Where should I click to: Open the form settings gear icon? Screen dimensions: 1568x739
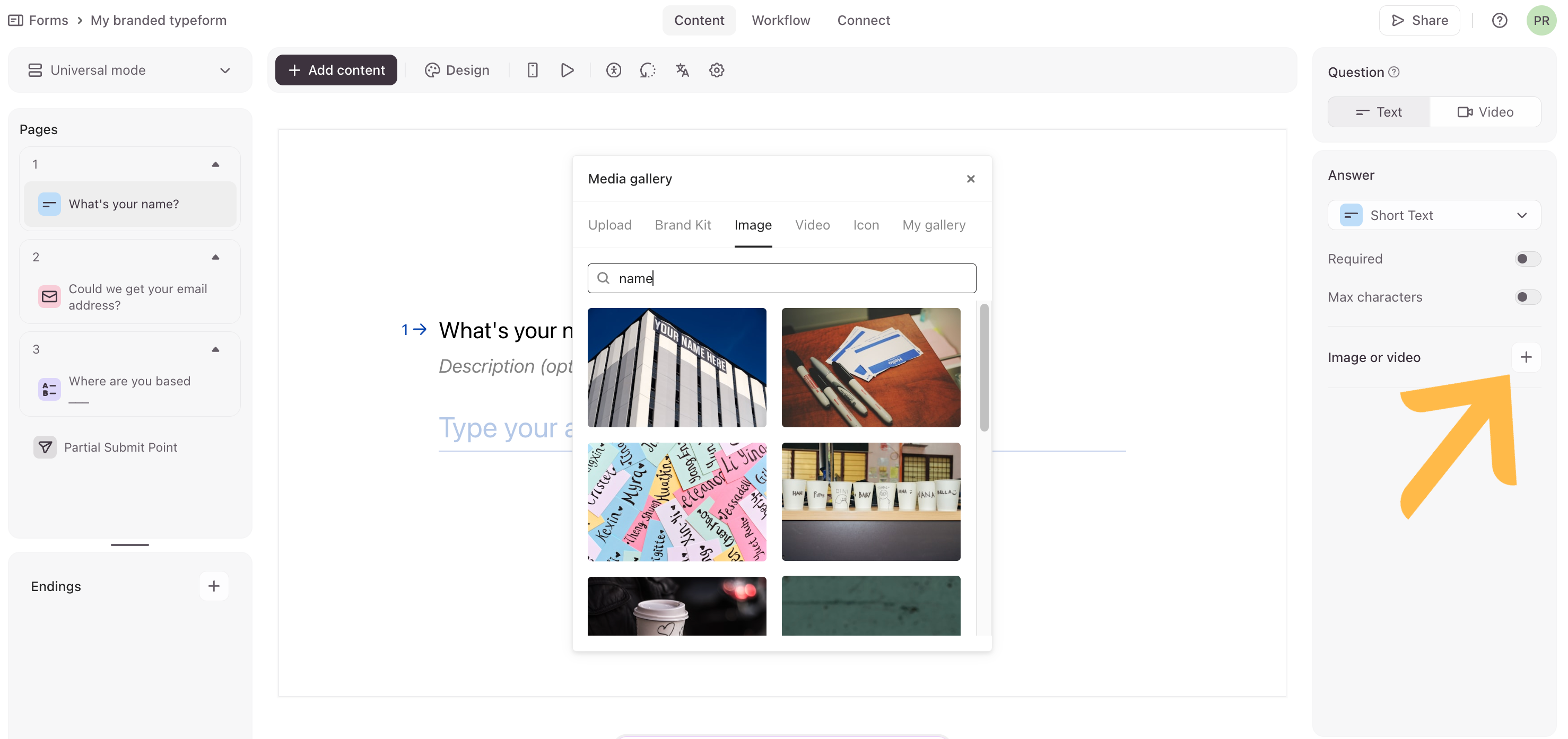[x=717, y=70]
